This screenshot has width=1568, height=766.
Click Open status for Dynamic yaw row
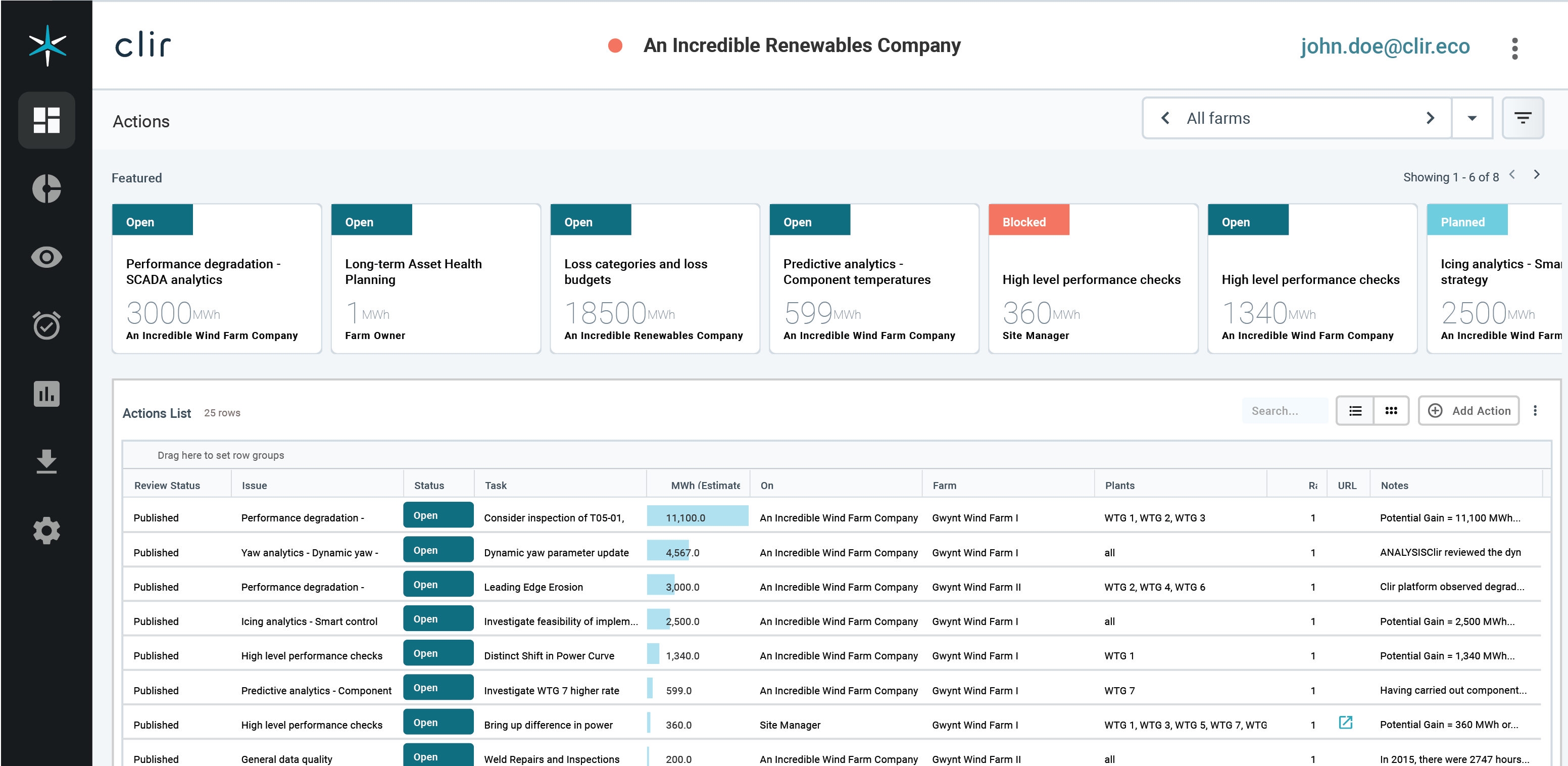coord(438,550)
